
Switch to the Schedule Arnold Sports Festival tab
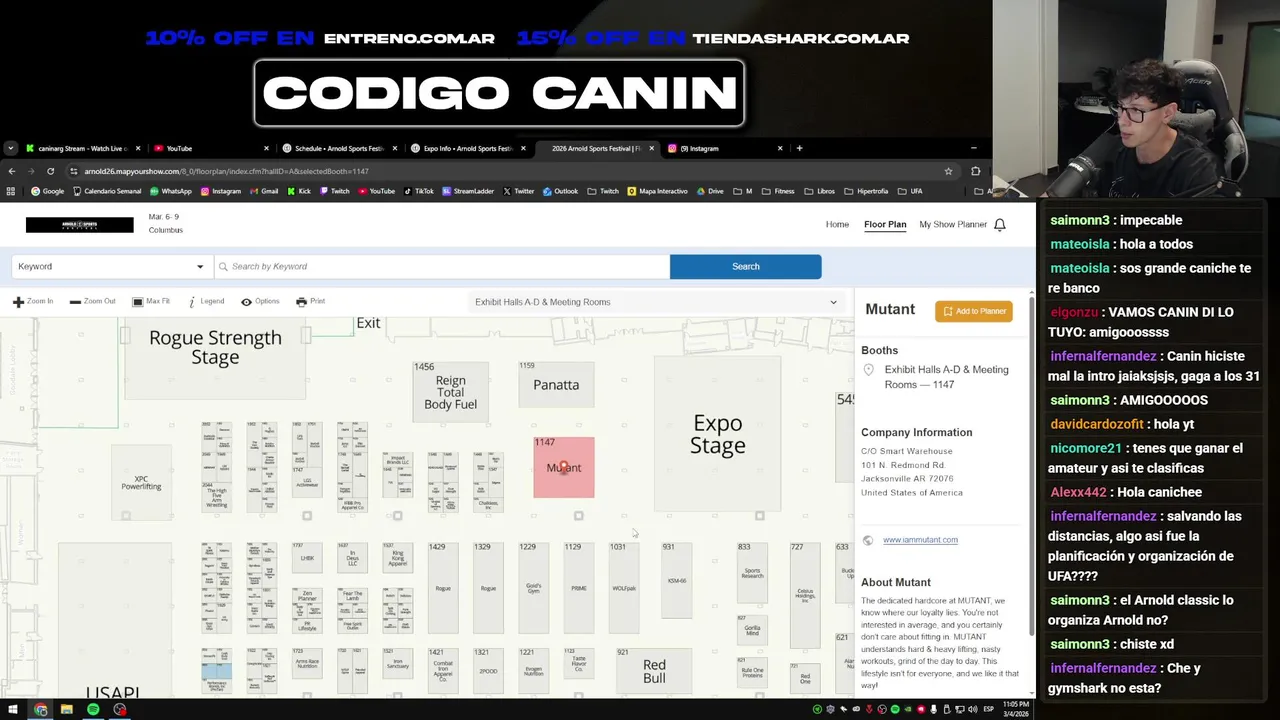pyautogui.click(x=338, y=148)
